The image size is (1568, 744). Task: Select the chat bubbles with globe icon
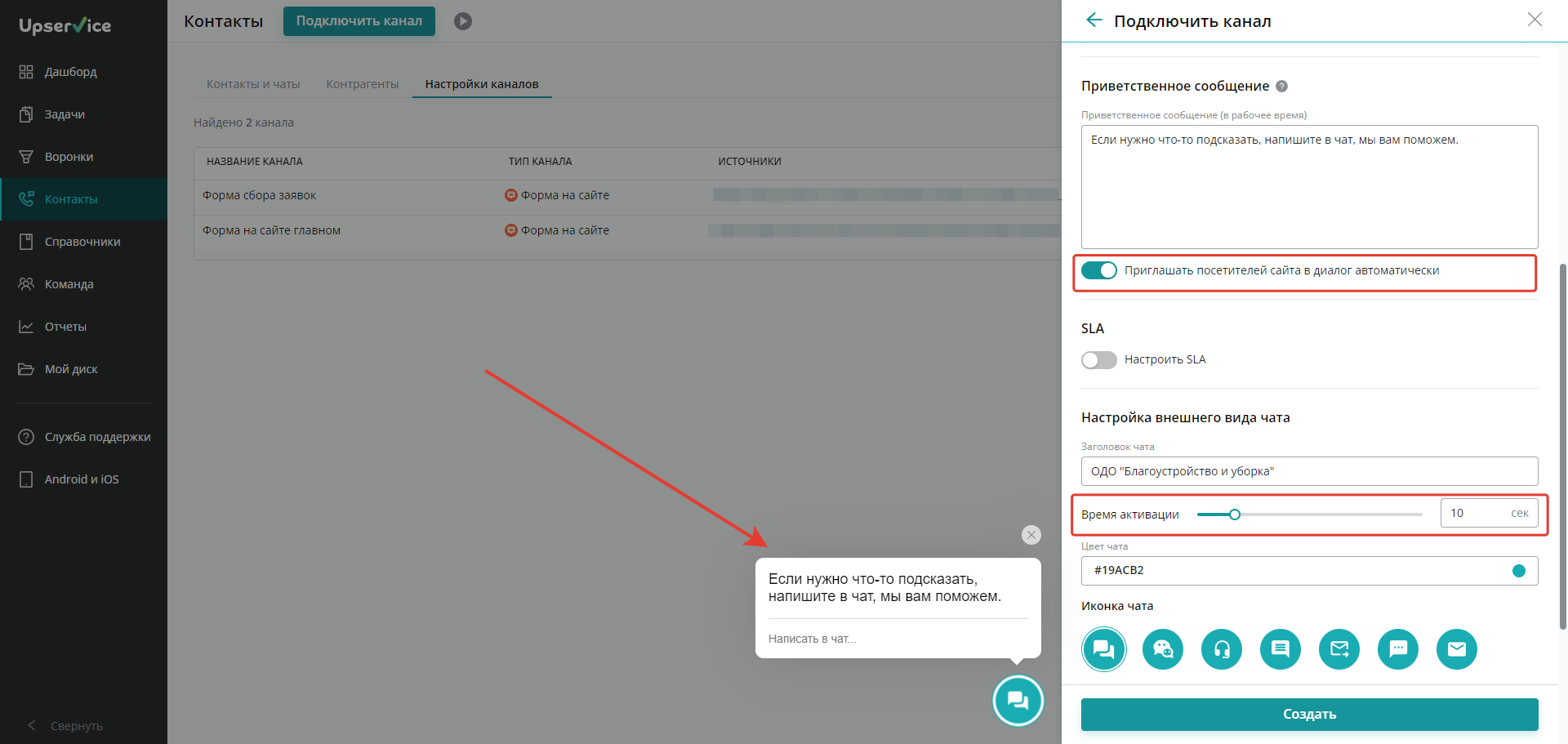[x=1163, y=649]
